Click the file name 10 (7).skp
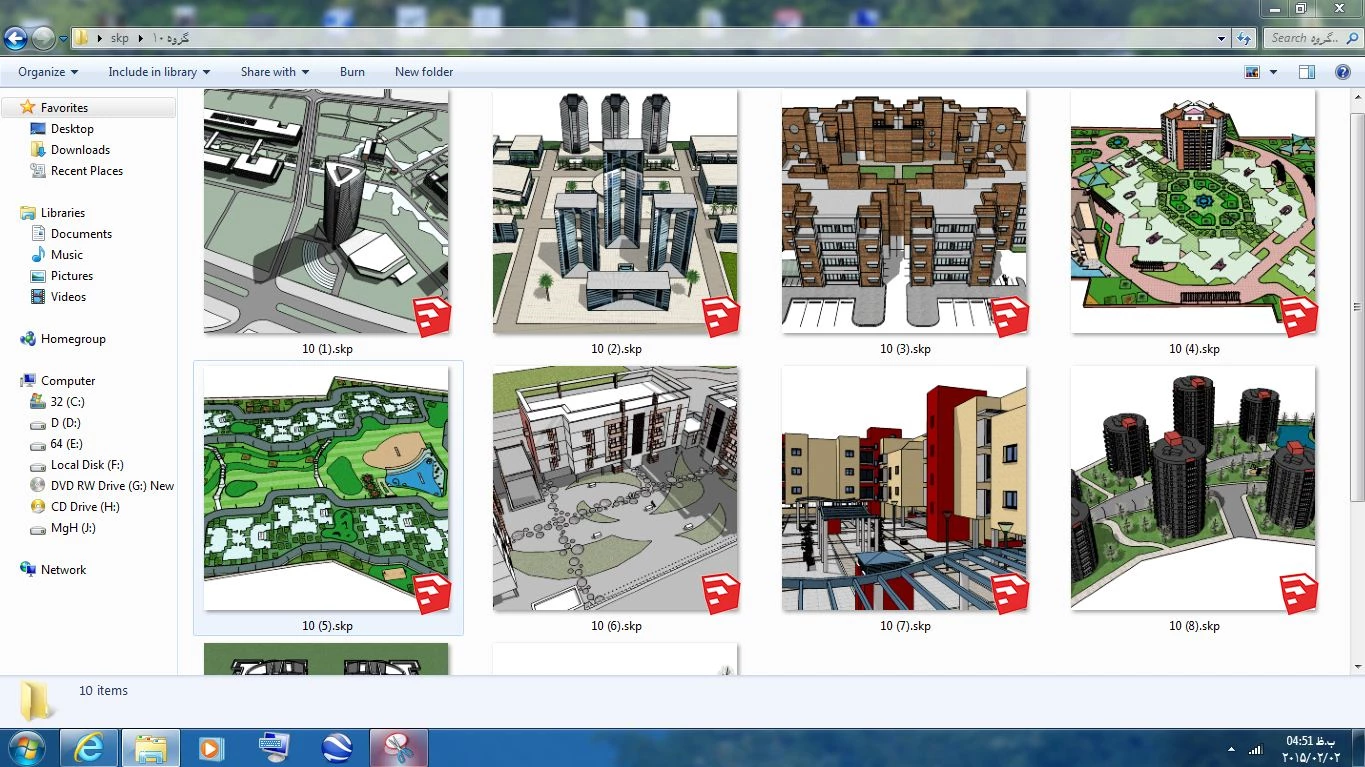Viewport: 1365px width, 767px height. tap(905, 626)
